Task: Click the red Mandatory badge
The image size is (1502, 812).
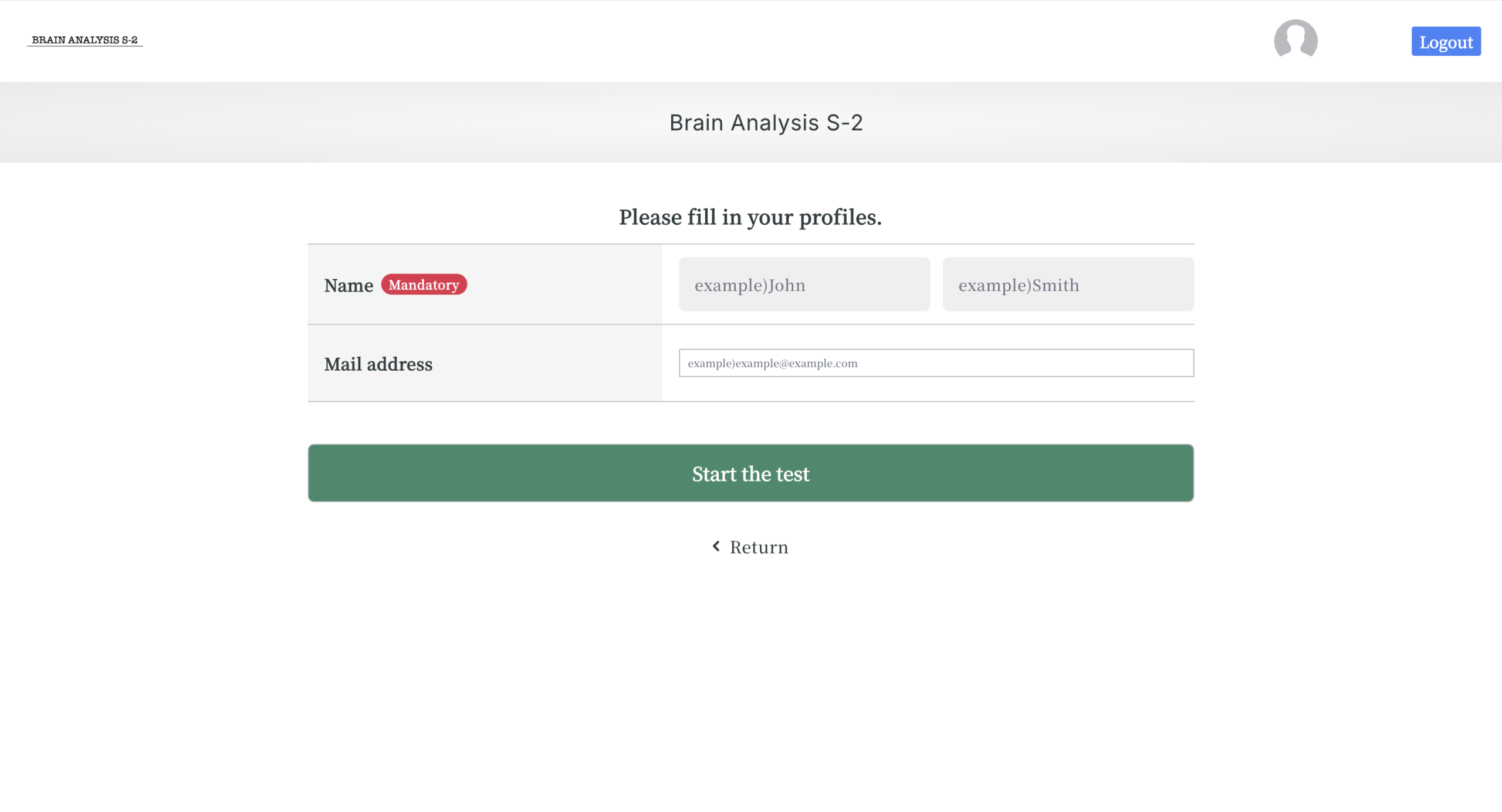Action: (424, 285)
